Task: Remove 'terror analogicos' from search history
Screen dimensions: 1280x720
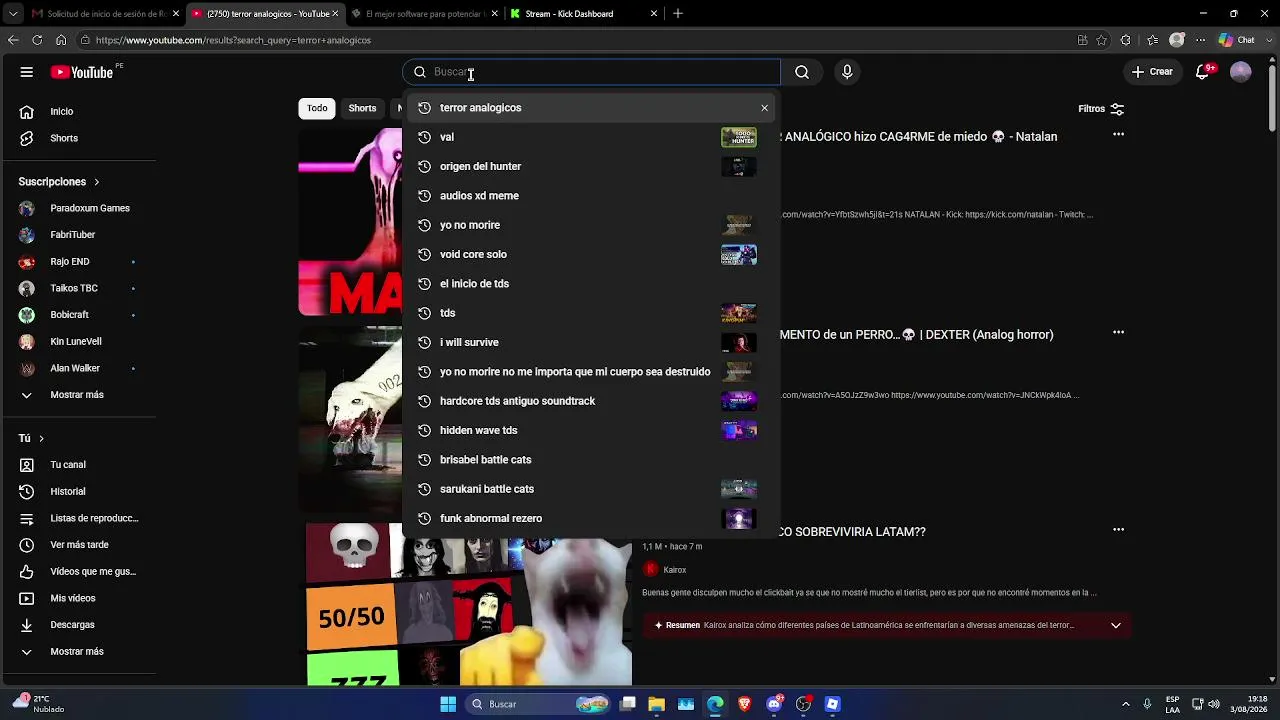Action: (x=765, y=108)
